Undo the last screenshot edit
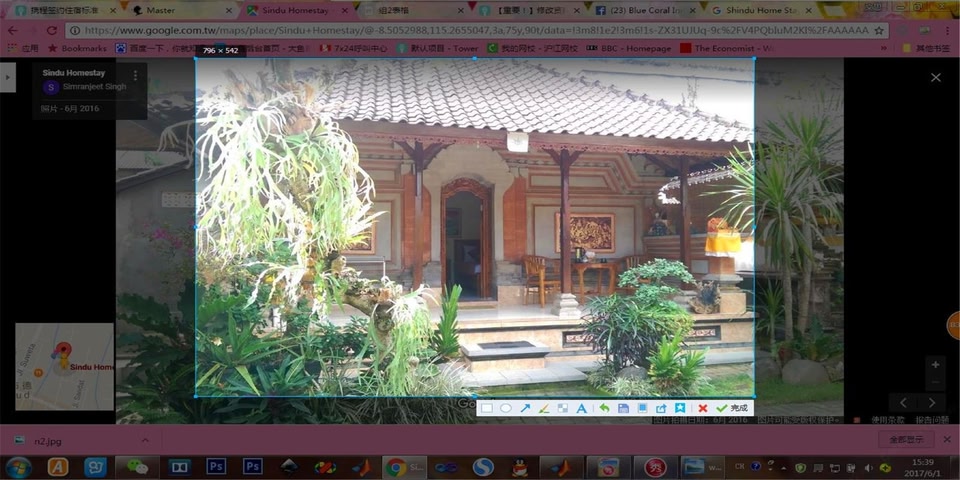 pos(604,408)
